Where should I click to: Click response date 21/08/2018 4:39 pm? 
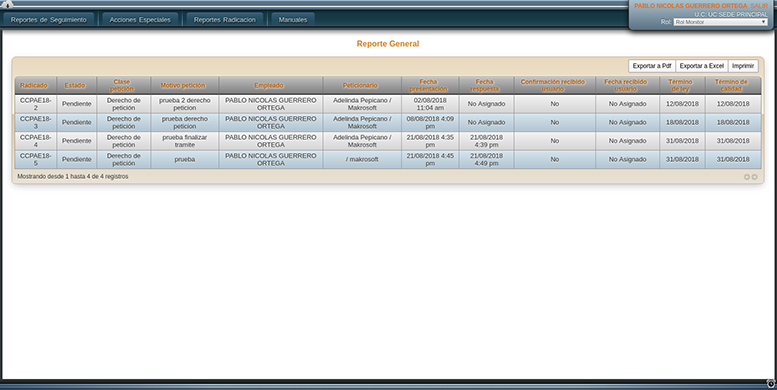(487, 141)
